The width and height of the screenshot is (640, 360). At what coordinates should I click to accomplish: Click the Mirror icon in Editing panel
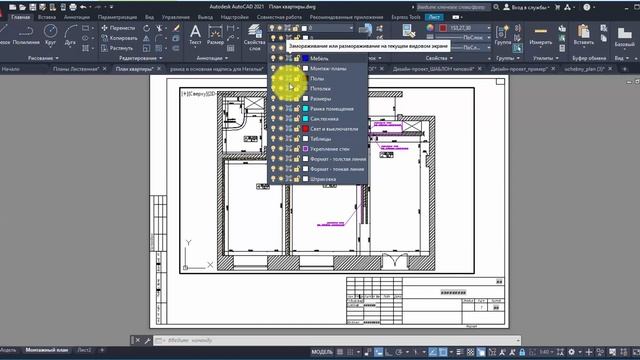(147, 38)
